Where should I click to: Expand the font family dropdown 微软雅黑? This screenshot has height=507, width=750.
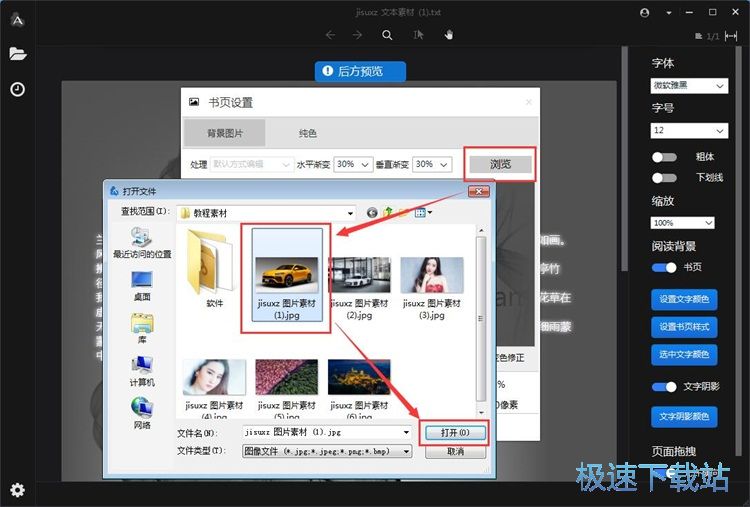[689, 86]
